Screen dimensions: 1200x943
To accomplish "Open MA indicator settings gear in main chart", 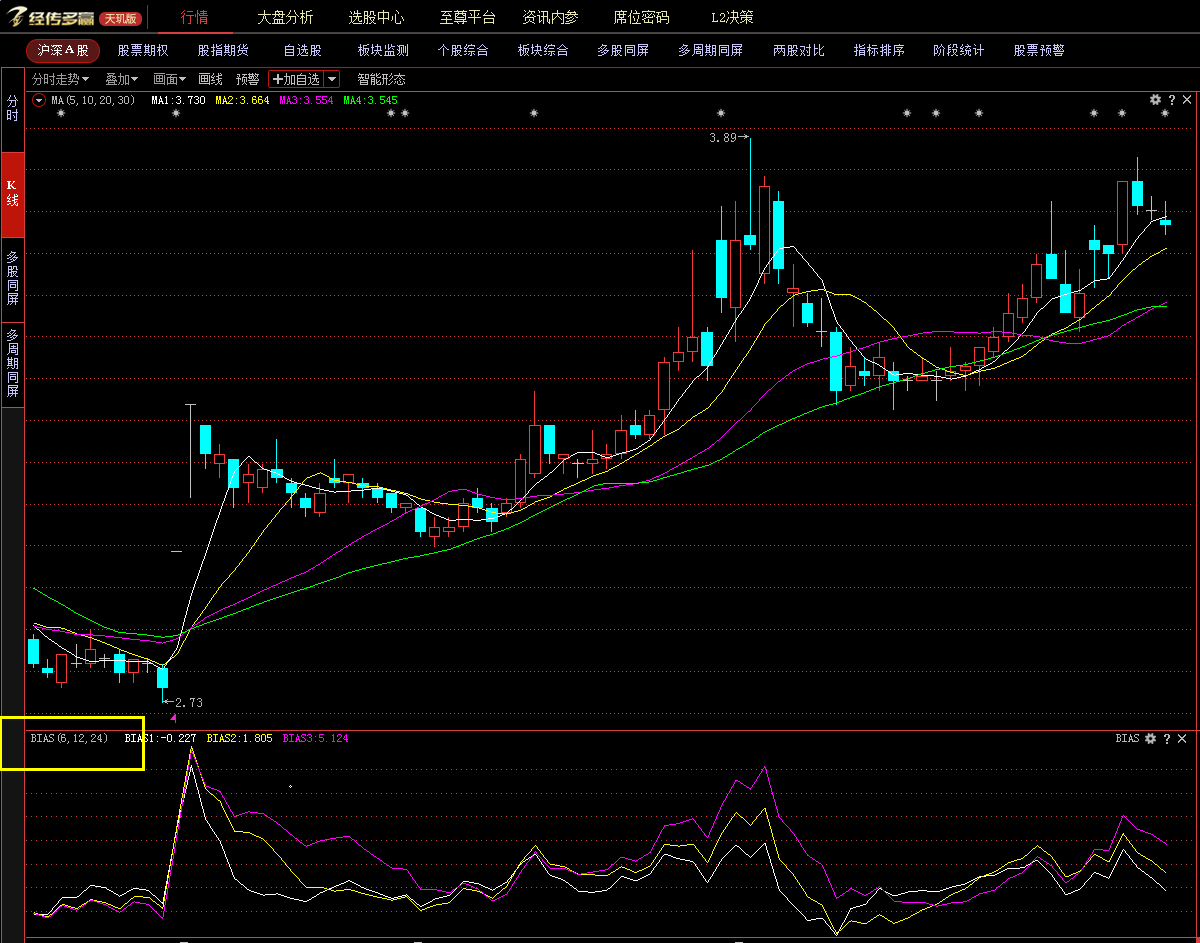I will (x=1155, y=100).
